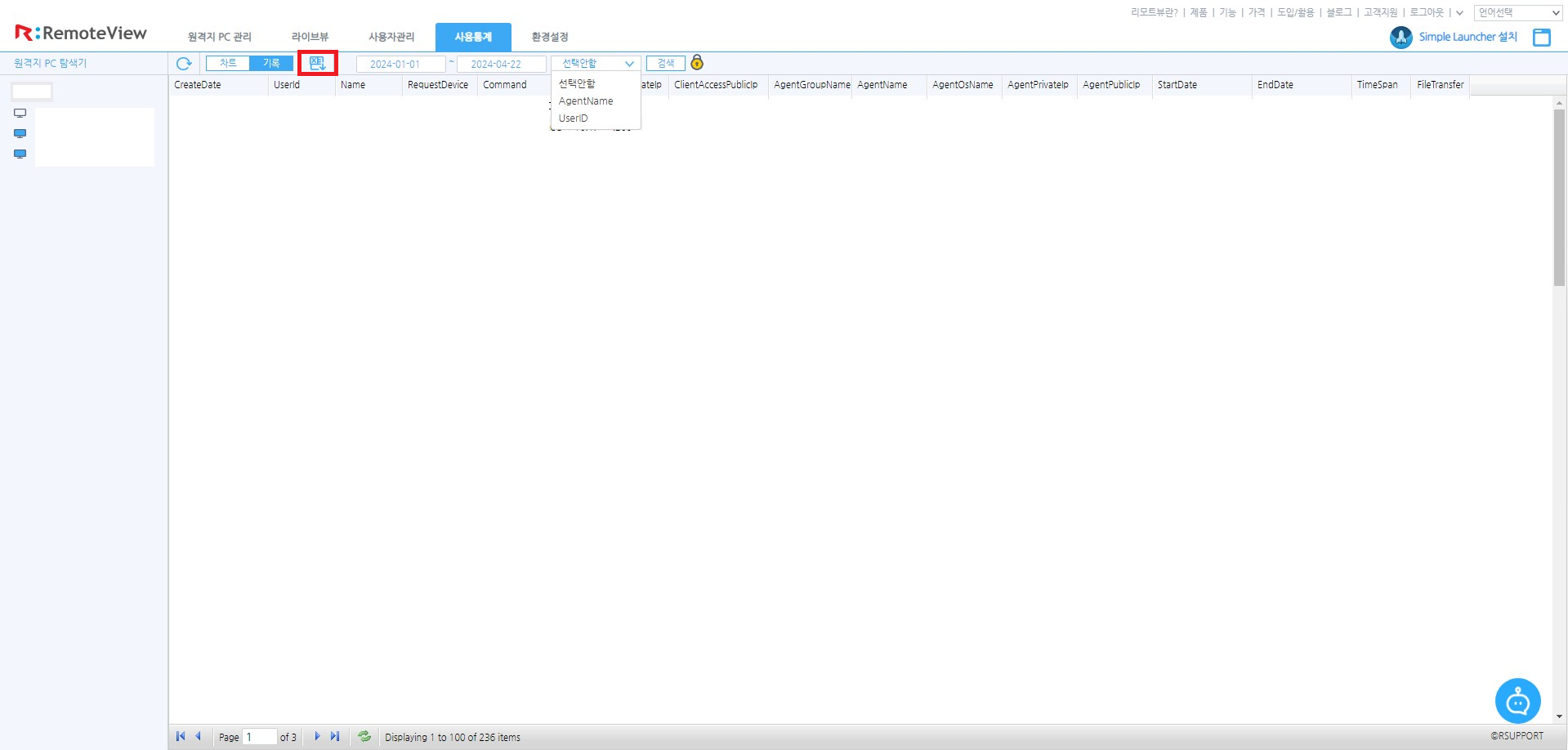The image size is (1568, 750).
Task: Click the blue refresh icon in toolbar
Action: click(x=184, y=63)
